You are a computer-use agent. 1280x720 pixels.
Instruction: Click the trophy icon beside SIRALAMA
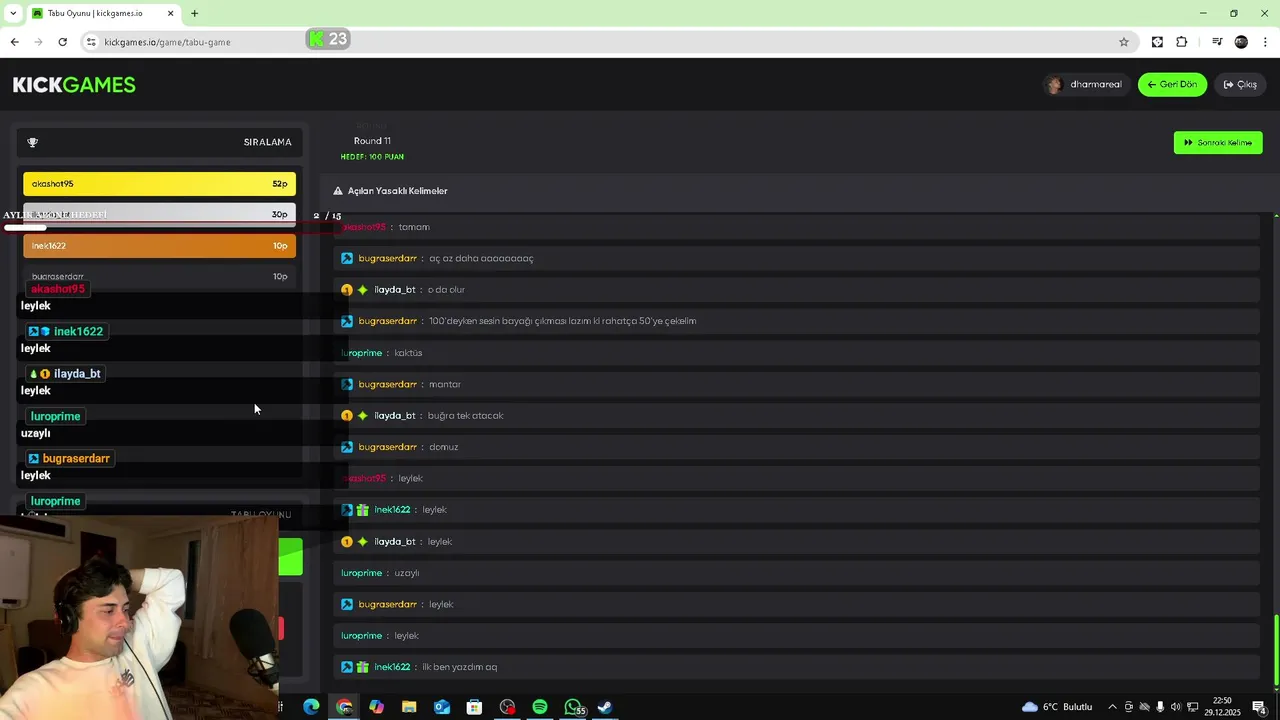(32, 143)
